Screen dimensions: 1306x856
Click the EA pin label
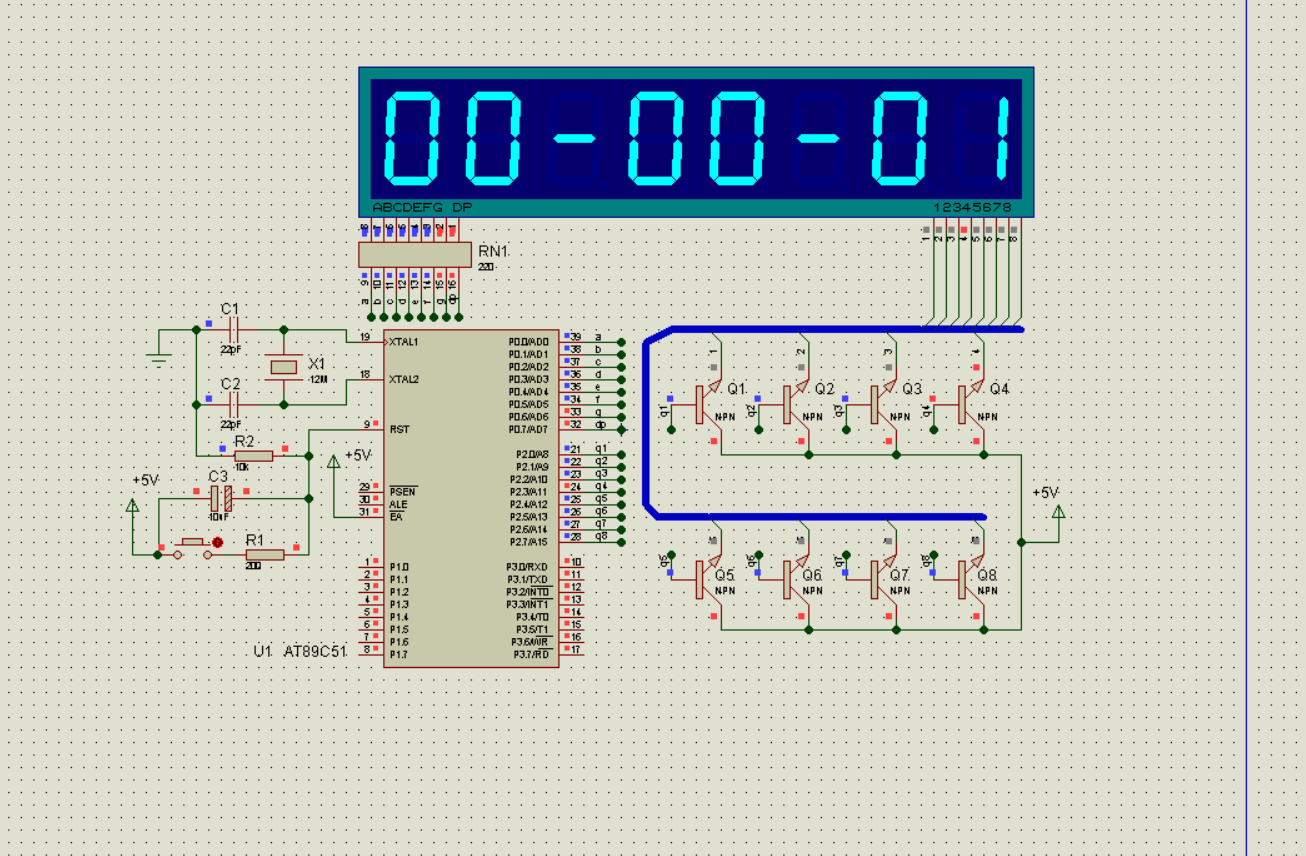pyautogui.click(x=395, y=516)
